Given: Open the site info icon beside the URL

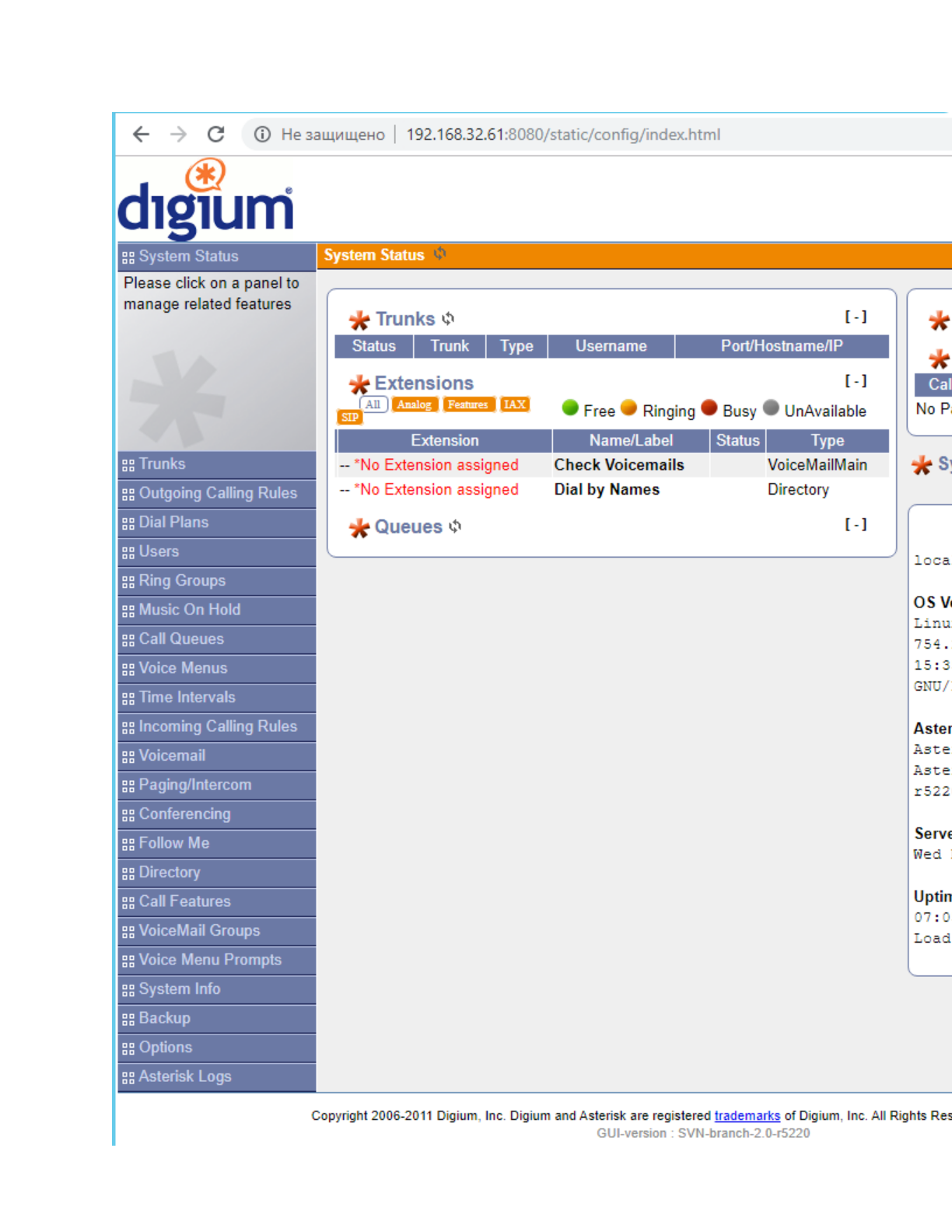Looking at the screenshot, I should (x=263, y=135).
